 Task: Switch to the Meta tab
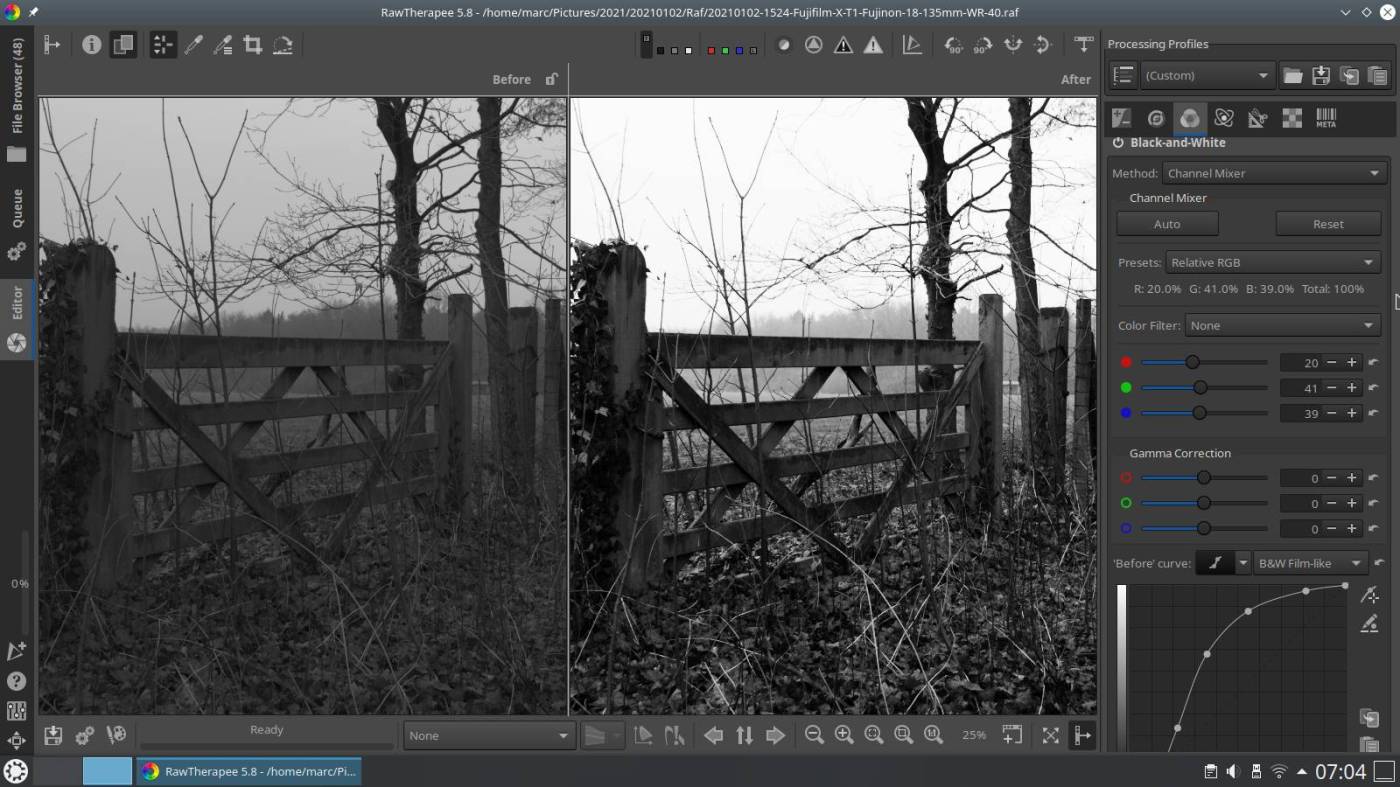1326,118
